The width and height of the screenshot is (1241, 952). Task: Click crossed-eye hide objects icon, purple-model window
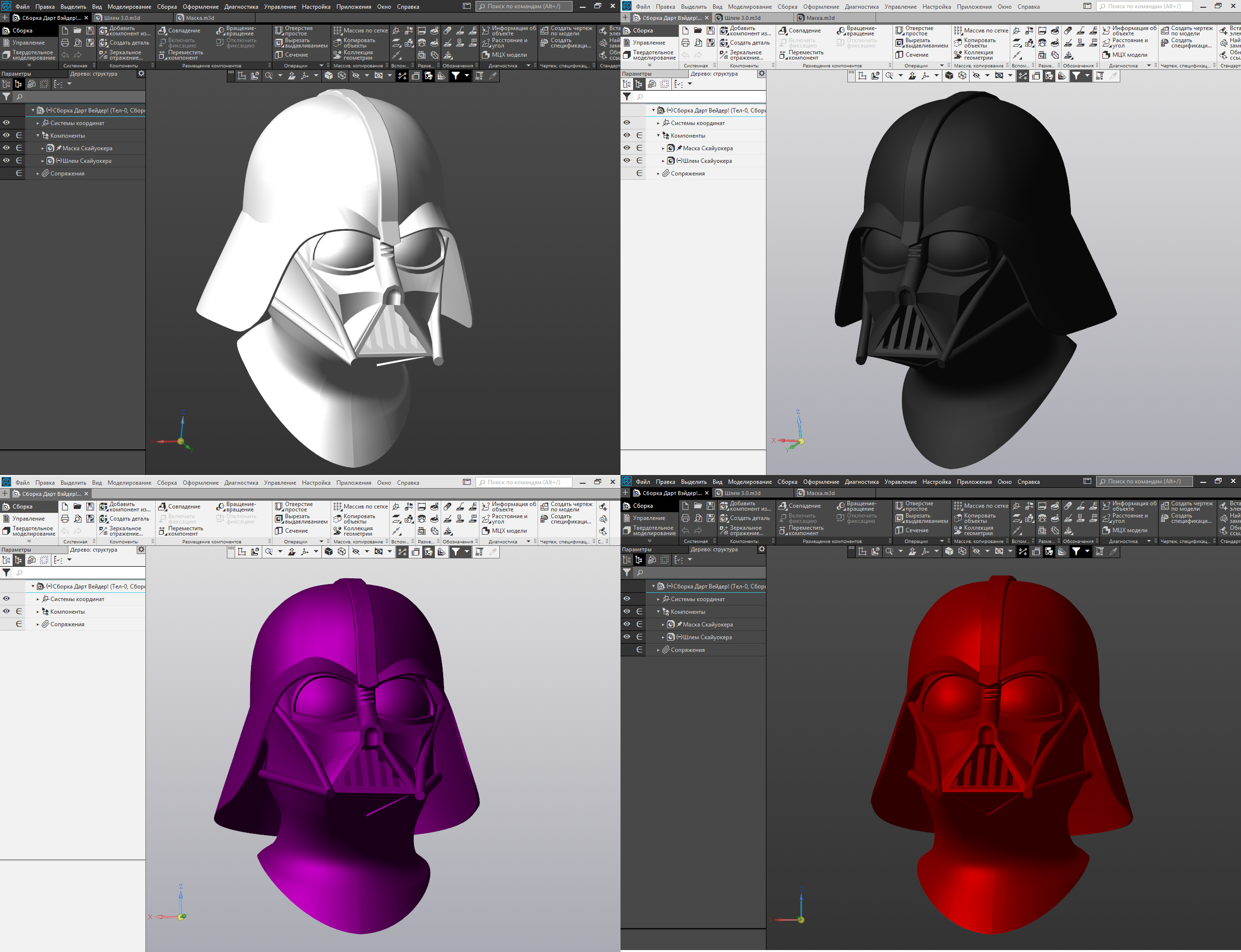[356, 551]
